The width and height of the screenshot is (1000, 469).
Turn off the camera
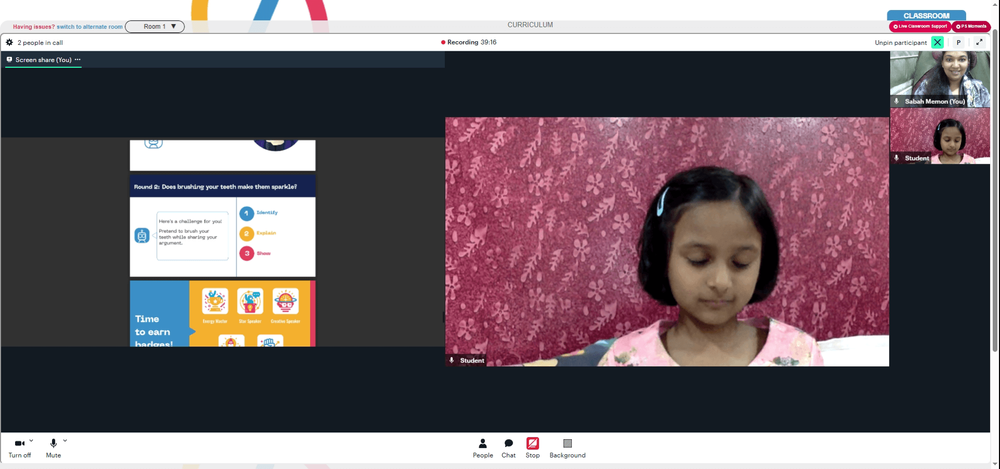19,447
